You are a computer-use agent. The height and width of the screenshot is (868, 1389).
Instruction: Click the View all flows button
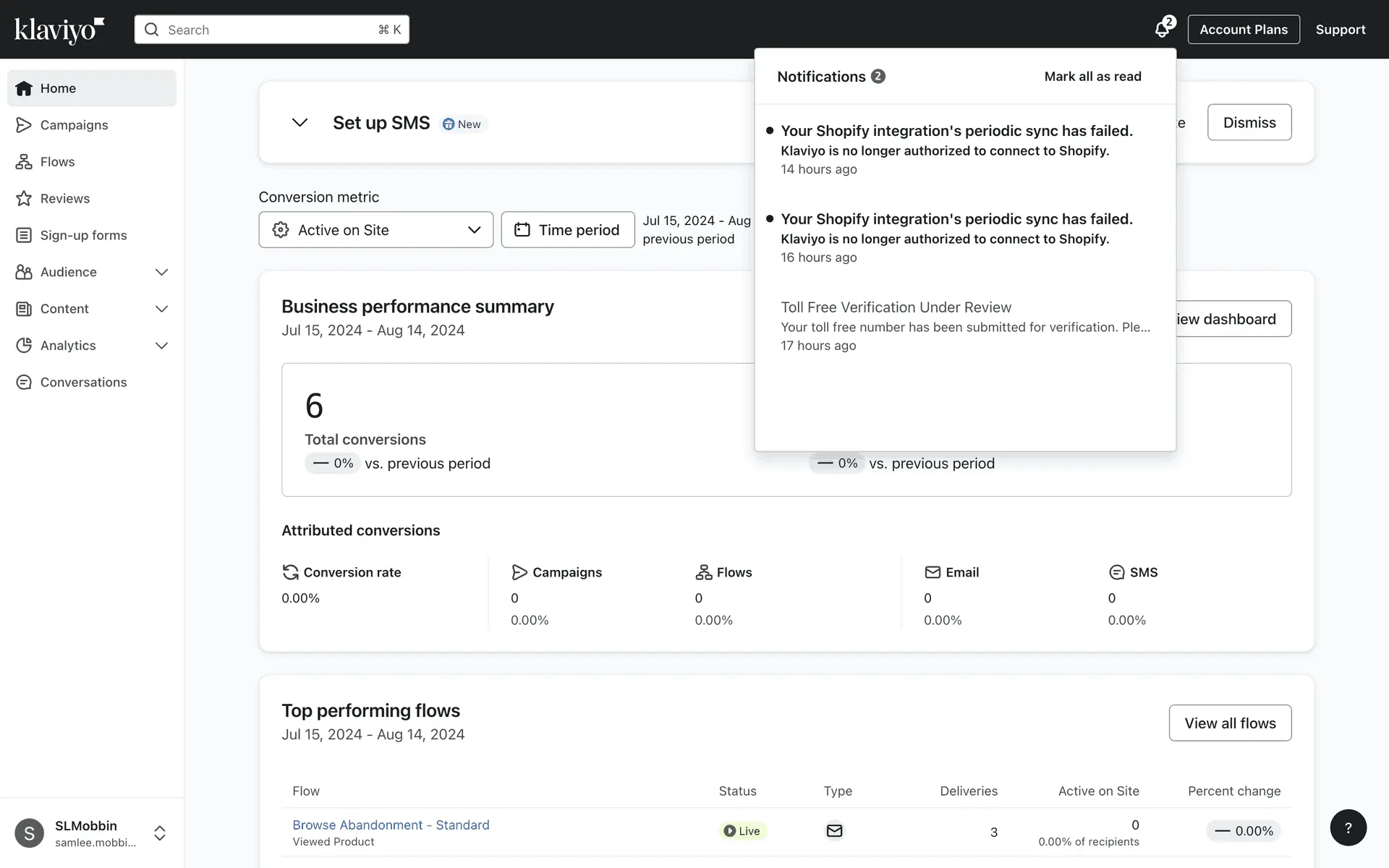(1230, 723)
